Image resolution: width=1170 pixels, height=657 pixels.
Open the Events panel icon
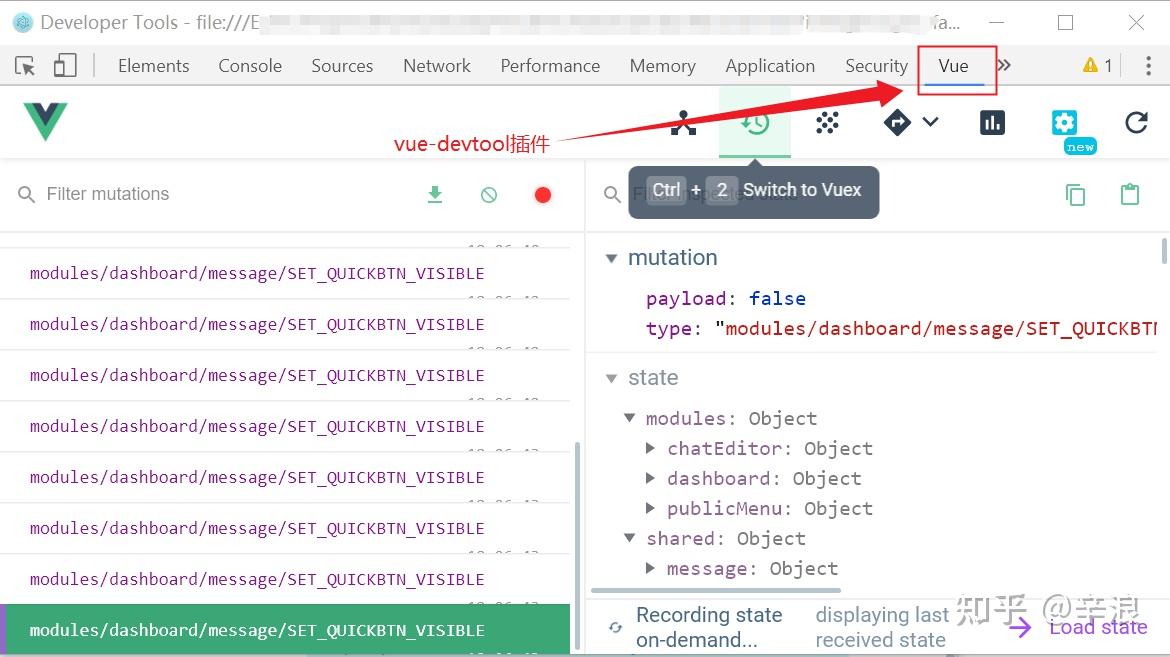click(x=827, y=122)
